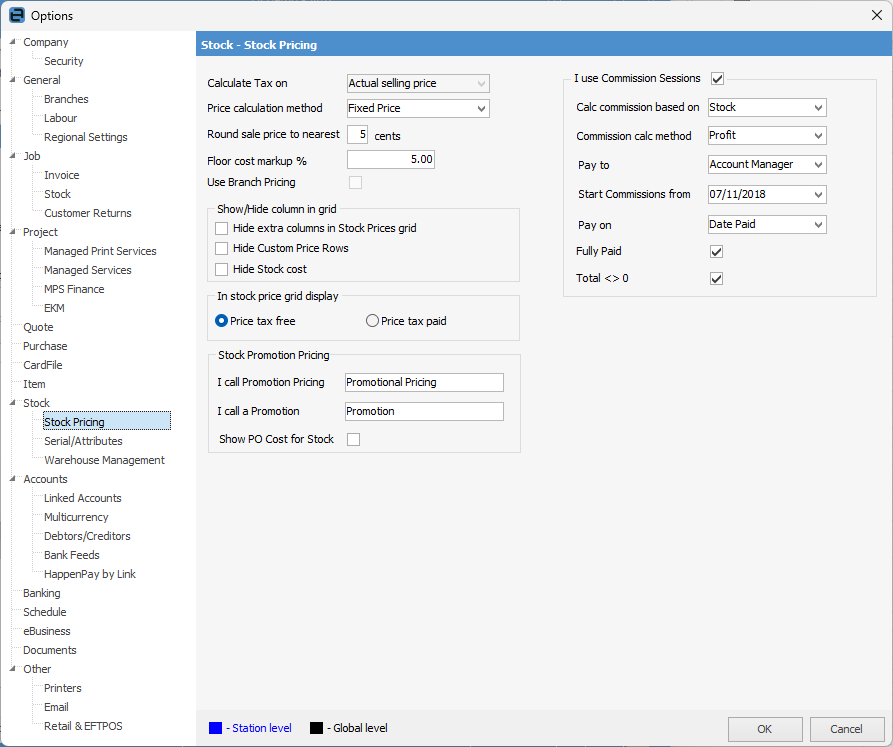Viewport: 893px width, 747px height.
Task: Click the Options window app icon
Action: (16, 15)
